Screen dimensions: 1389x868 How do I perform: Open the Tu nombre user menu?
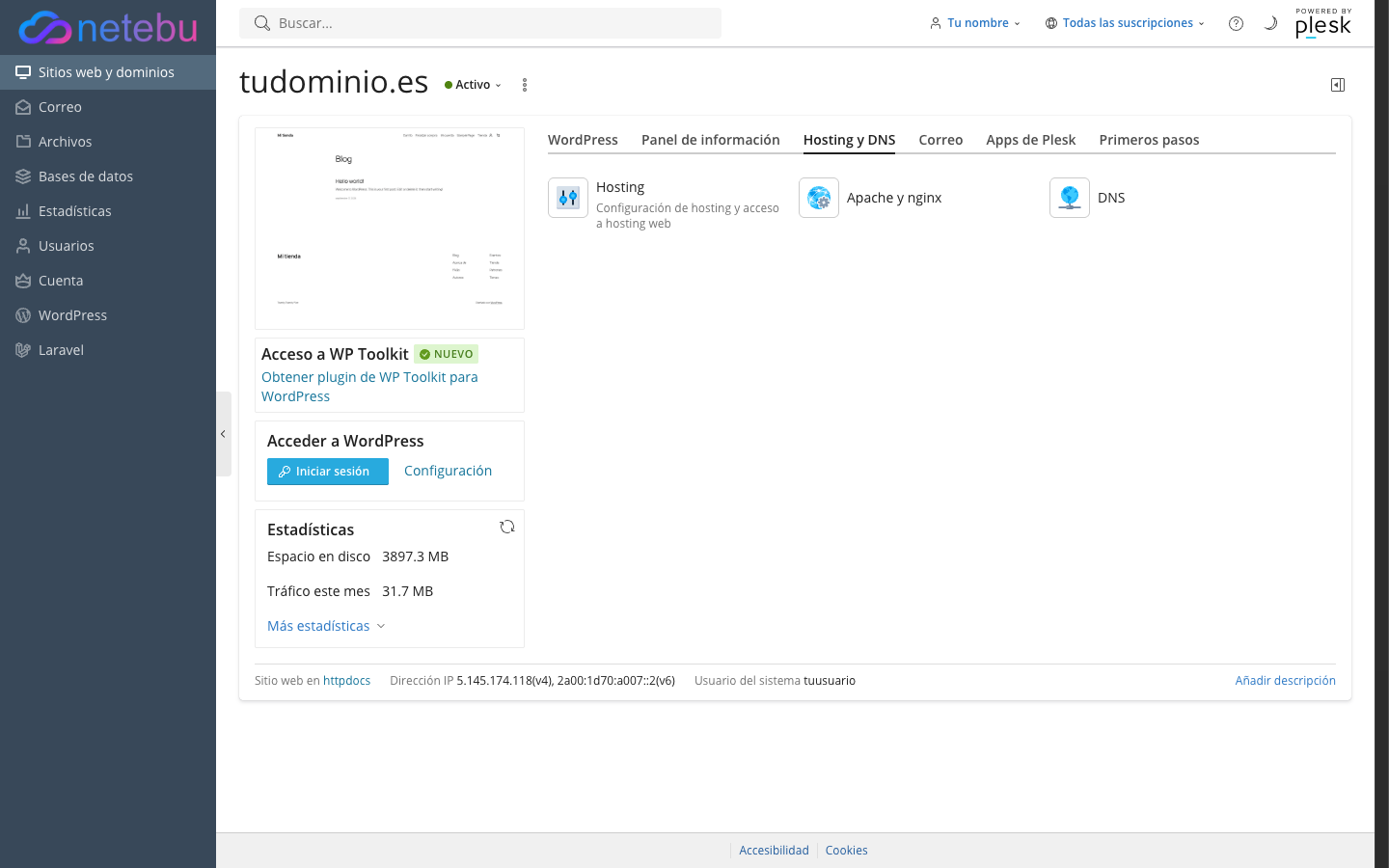974,23
